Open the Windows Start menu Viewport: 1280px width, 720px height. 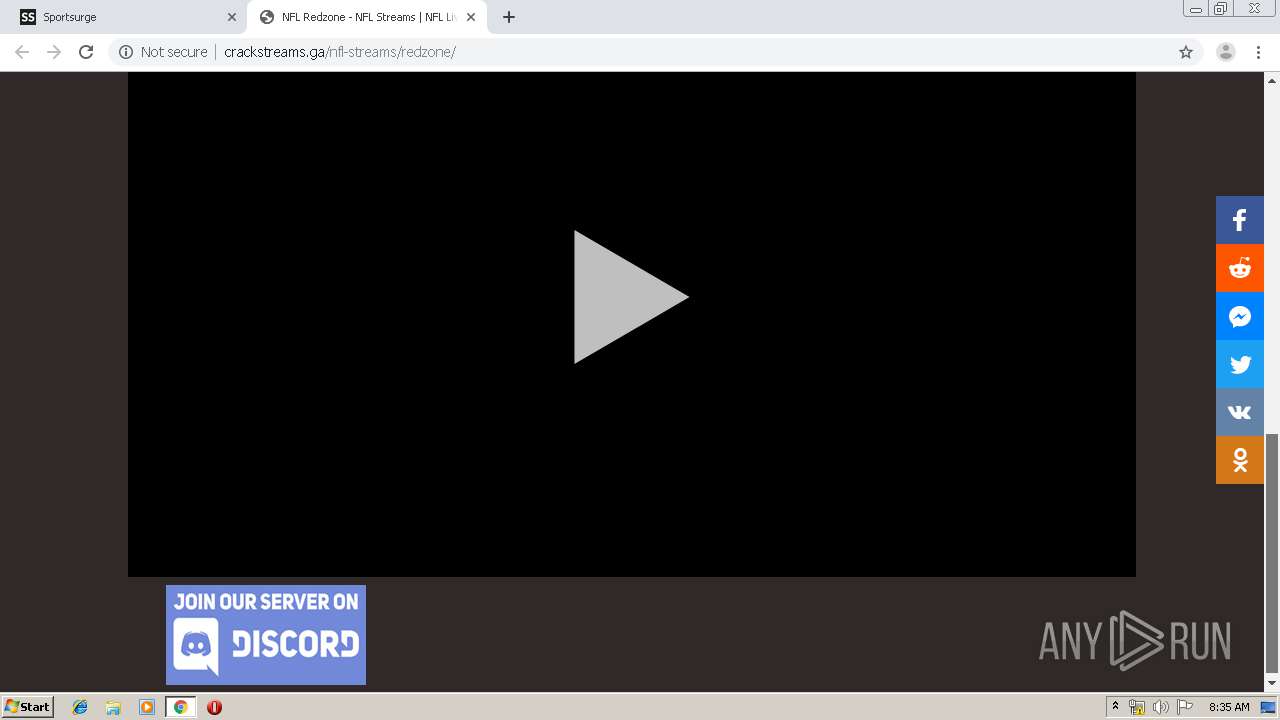click(x=27, y=706)
